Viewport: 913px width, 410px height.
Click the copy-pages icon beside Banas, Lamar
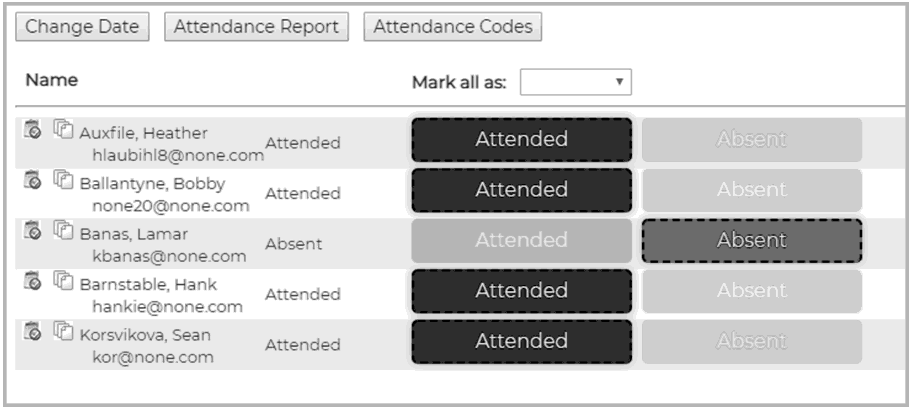pos(63,229)
